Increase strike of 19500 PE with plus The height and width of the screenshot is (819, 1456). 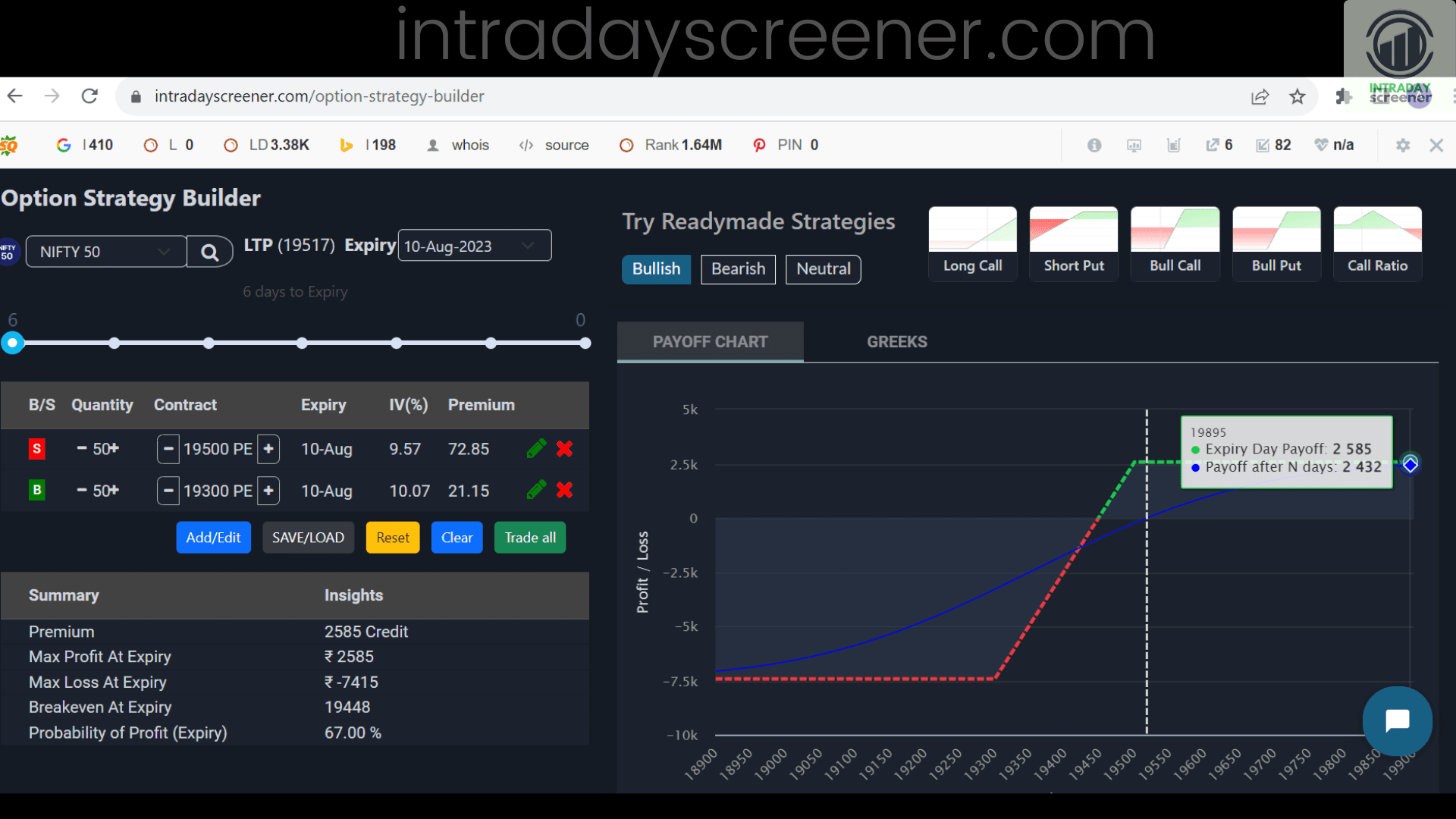coord(268,449)
